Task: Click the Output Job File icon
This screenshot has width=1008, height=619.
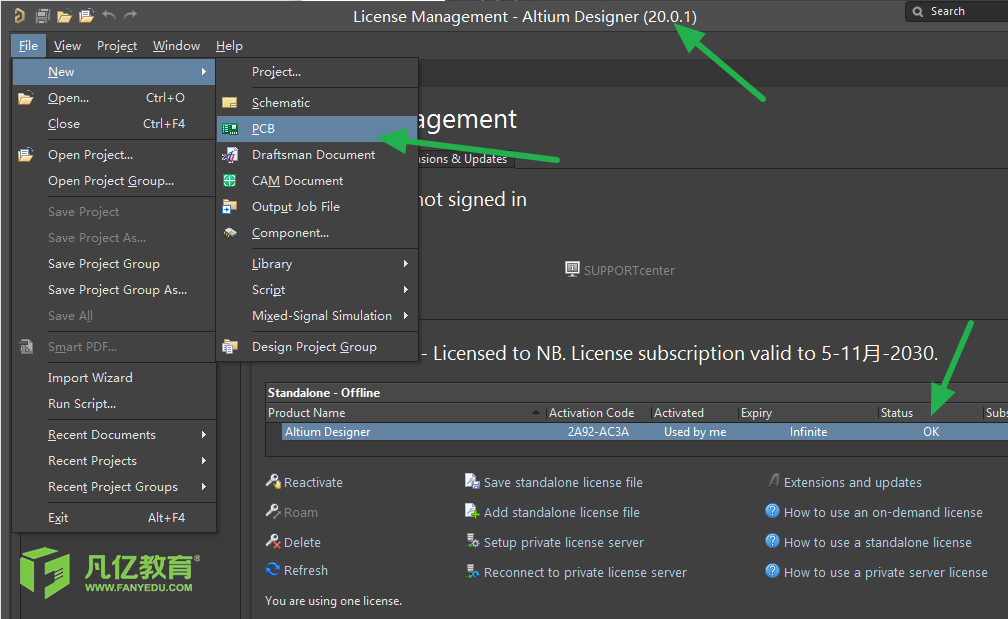Action: click(230, 207)
